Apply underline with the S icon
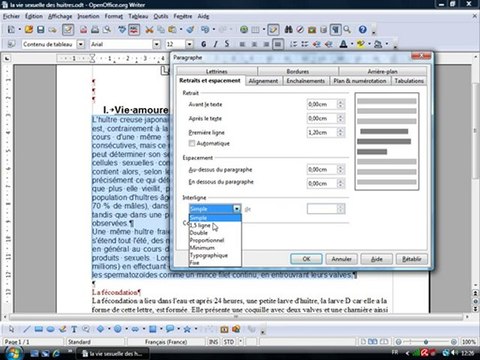480x360 pixels. [x=227, y=44]
